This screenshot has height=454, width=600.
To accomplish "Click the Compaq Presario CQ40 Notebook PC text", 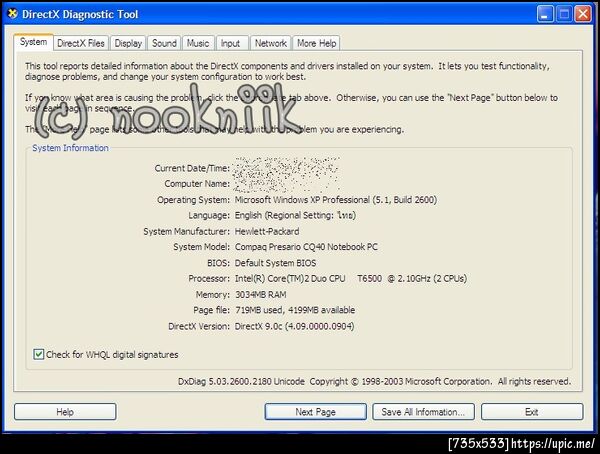I will tap(306, 247).
